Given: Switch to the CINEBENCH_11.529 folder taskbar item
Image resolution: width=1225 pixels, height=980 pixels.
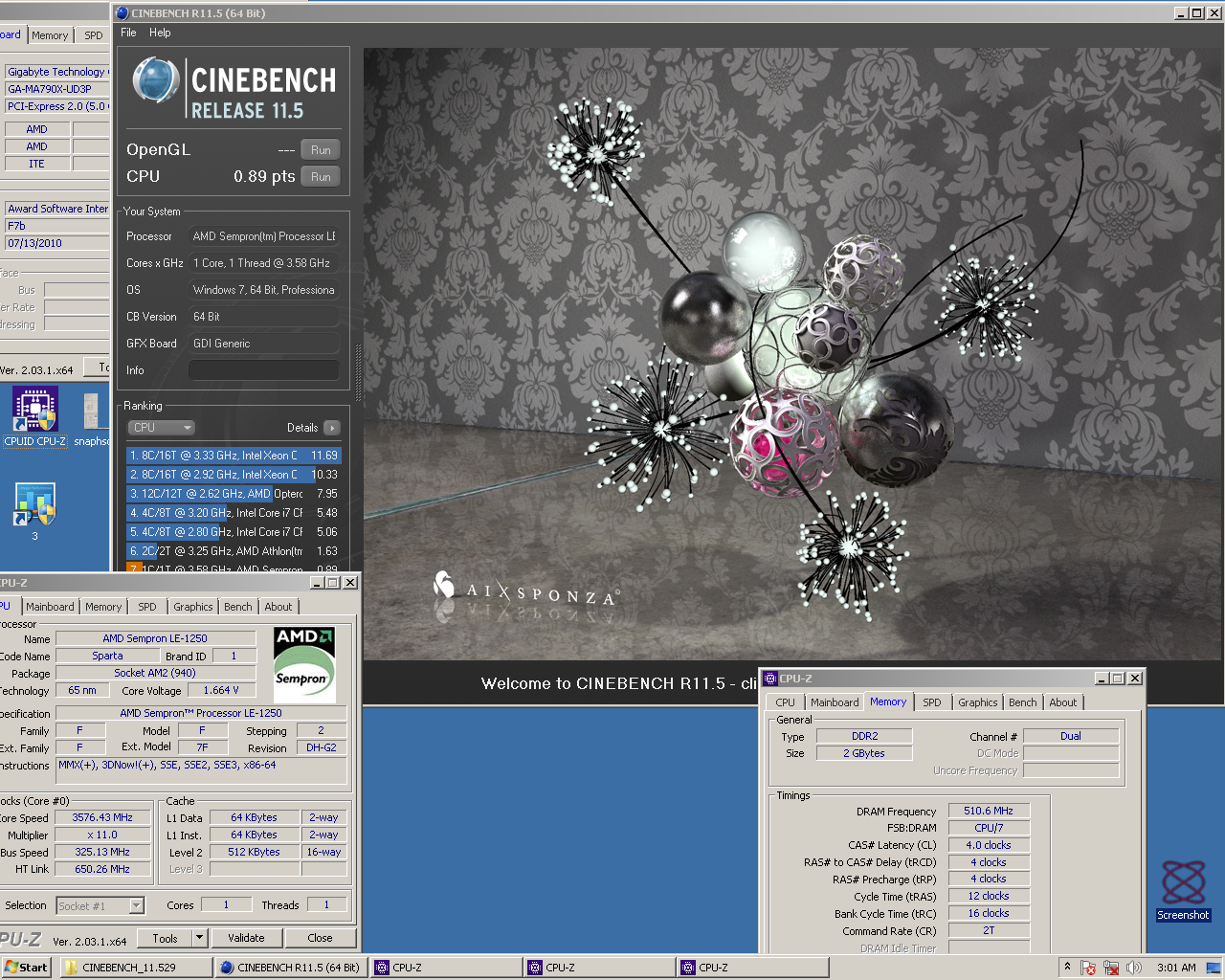Looking at the screenshot, I should click(136, 968).
